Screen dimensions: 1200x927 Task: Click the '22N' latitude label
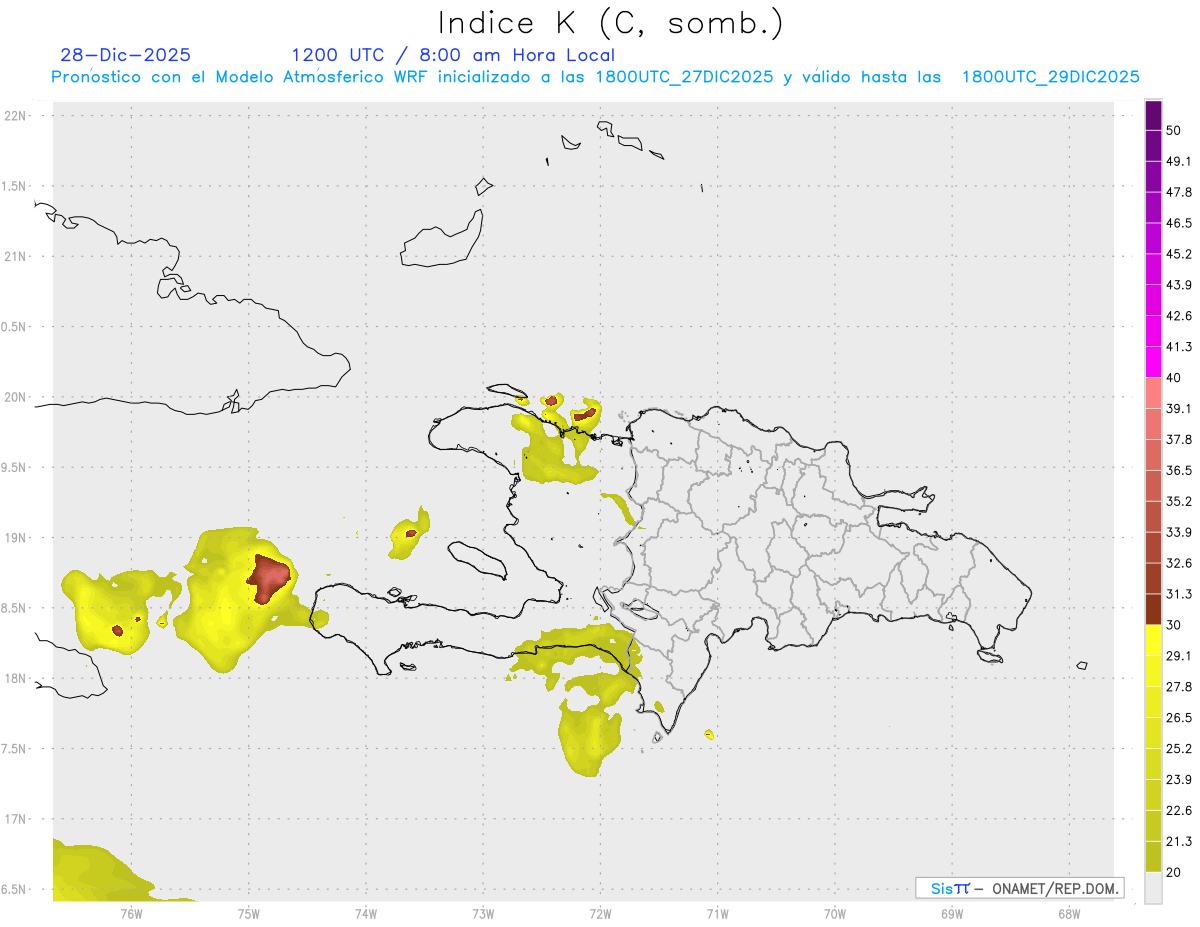15,116
